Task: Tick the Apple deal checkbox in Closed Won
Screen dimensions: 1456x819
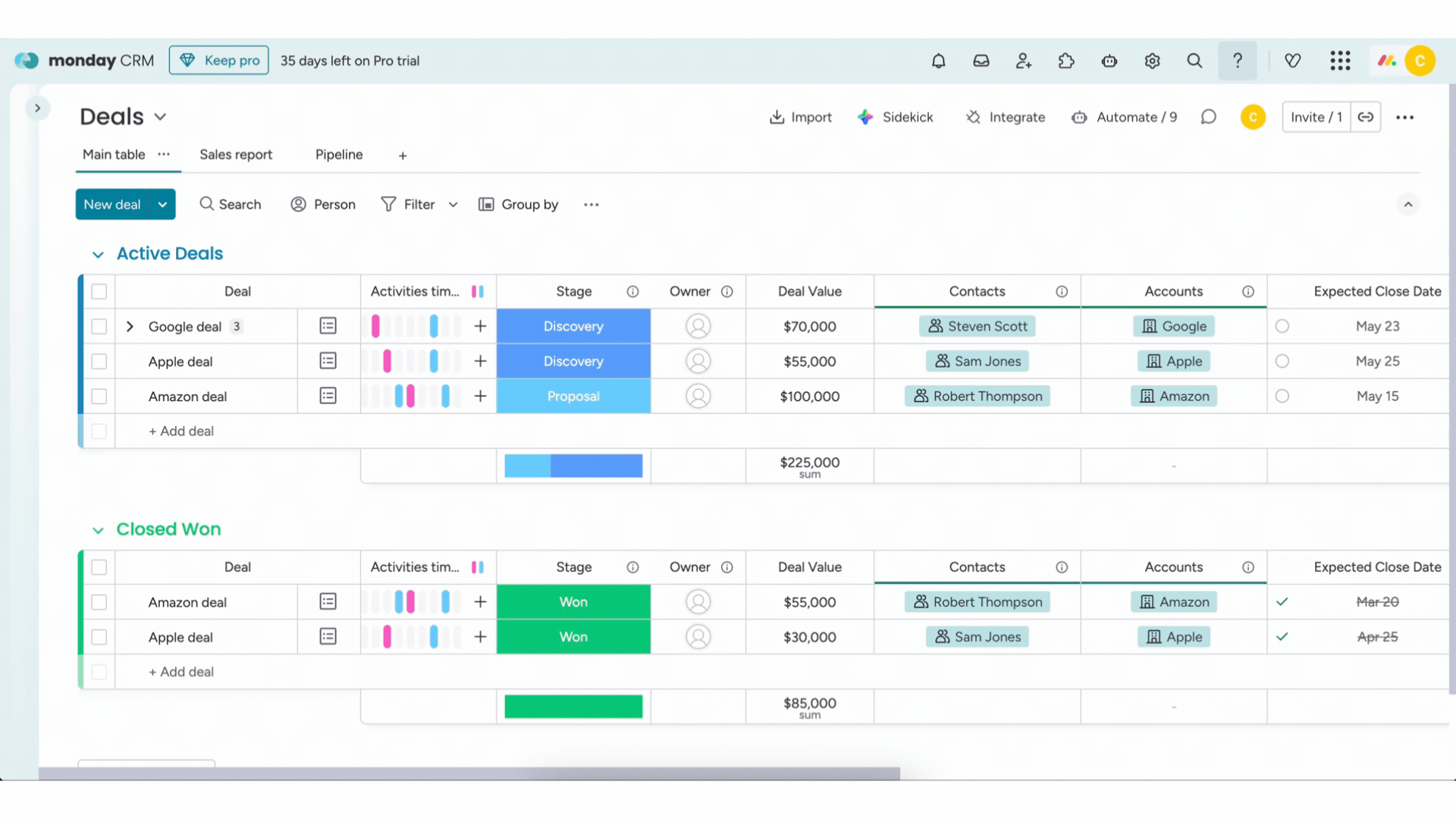Action: pos(99,637)
